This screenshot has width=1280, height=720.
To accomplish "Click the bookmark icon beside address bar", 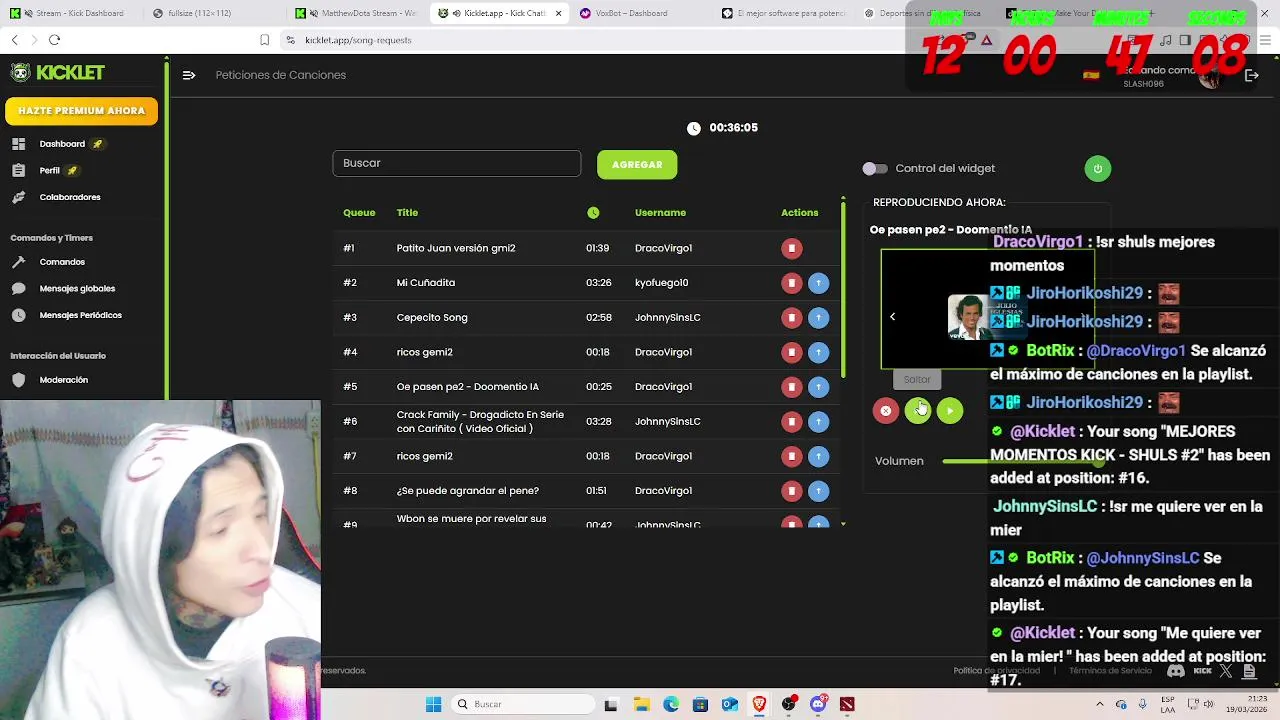I will tap(264, 40).
